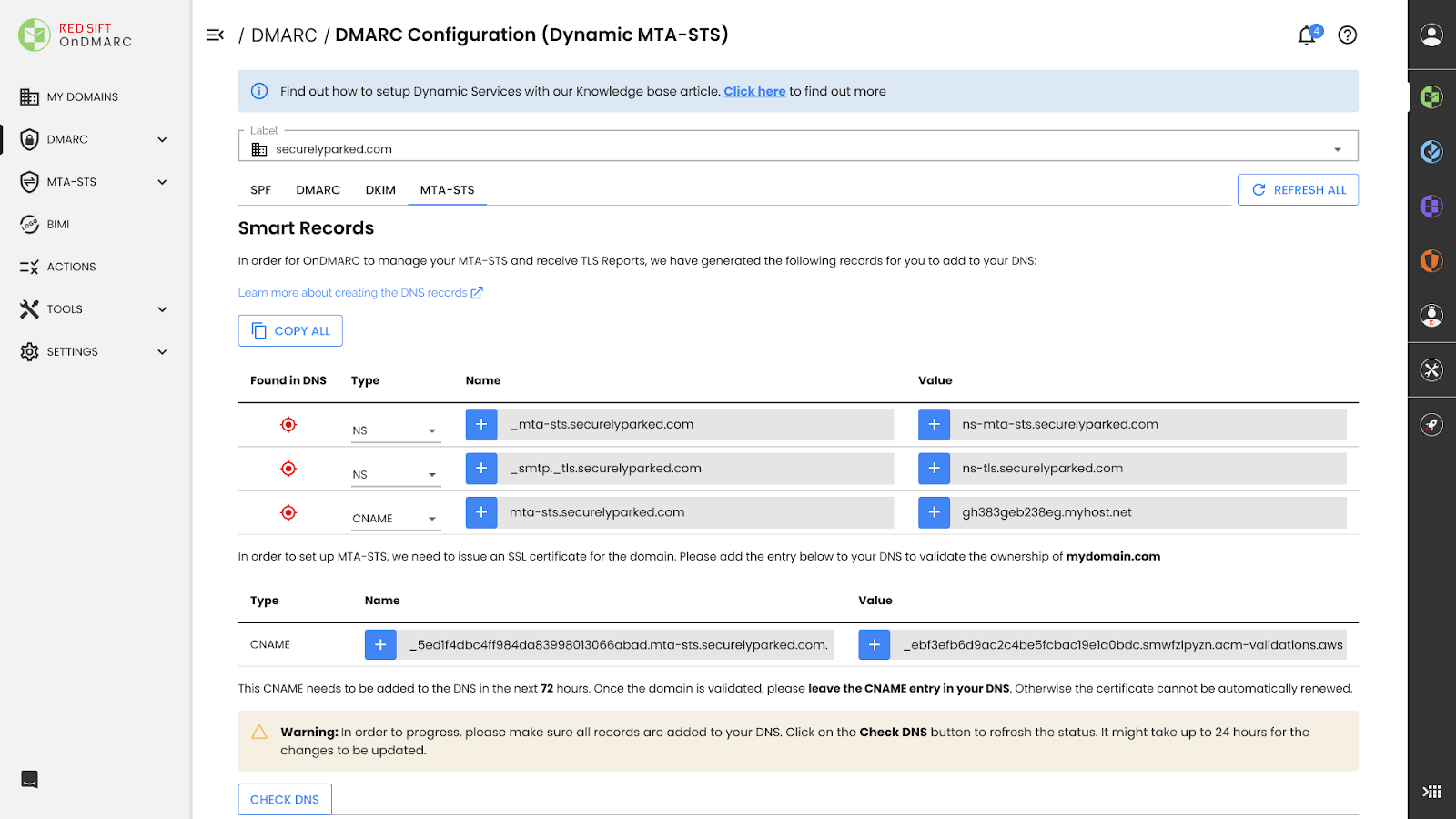Open the apps grid icon
Viewport: 1456px width, 819px height.
1431,792
